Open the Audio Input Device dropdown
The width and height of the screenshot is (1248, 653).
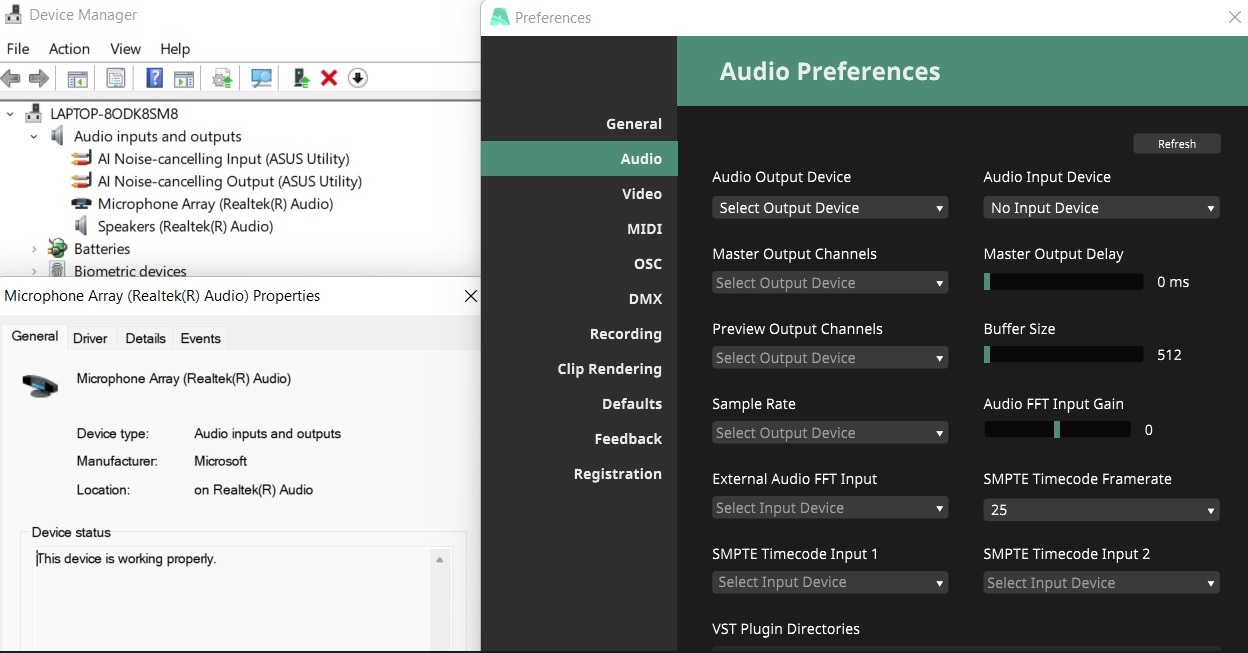(1101, 208)
